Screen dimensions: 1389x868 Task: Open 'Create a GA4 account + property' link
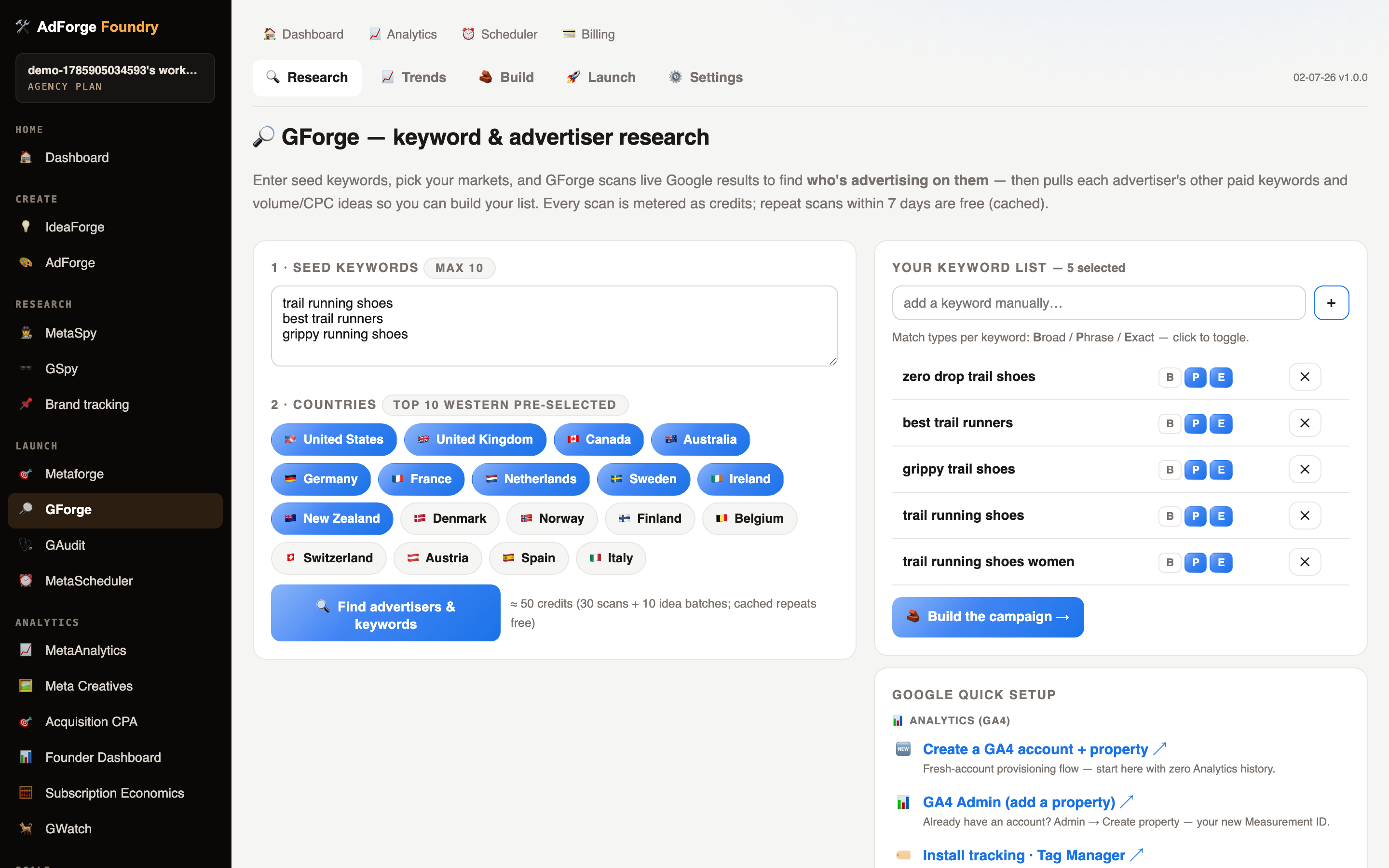(1044, 749)
